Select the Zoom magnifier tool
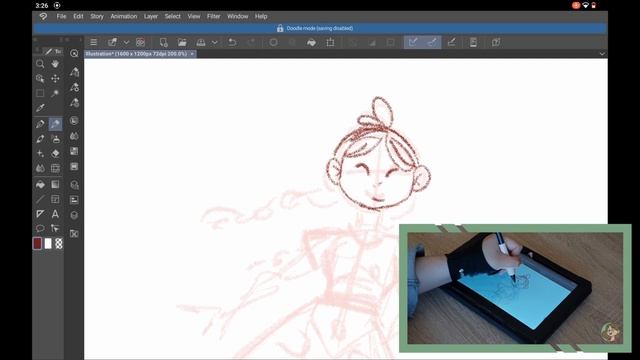The width and height of the screenshot is (640, 360). pos(40,64)
